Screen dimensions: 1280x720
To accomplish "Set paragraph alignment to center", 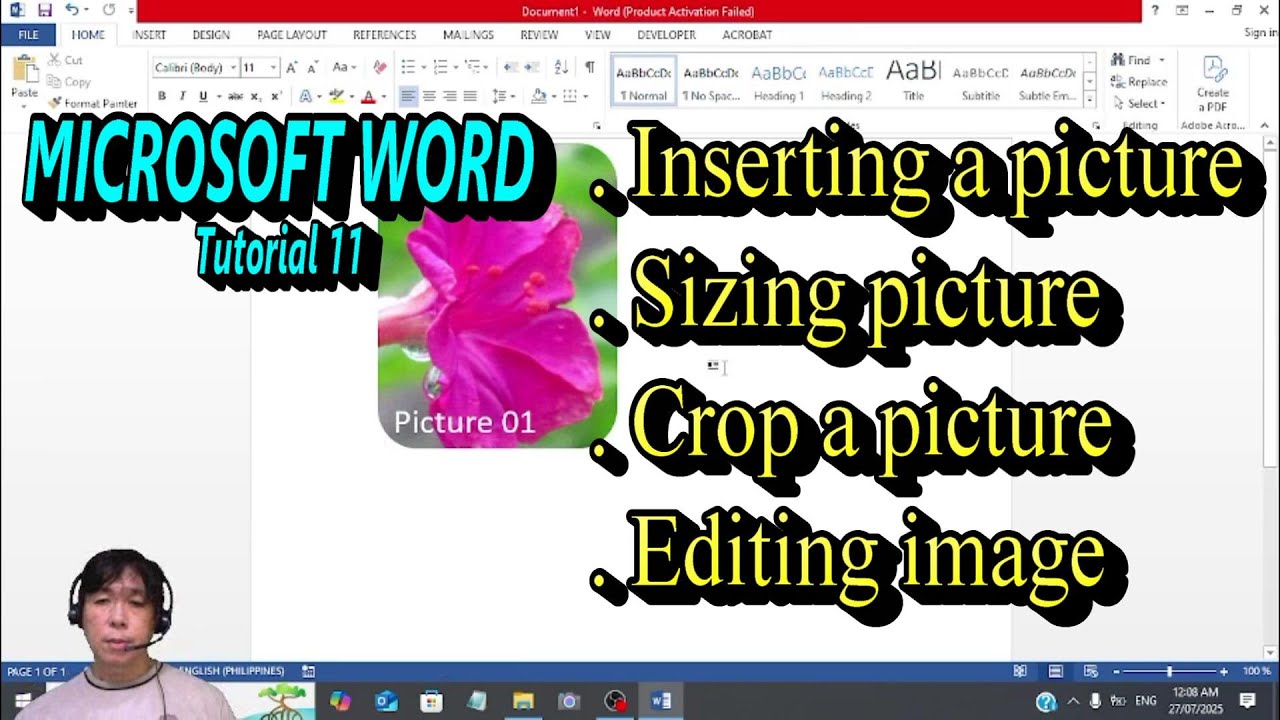I will [x=429, y=96].
